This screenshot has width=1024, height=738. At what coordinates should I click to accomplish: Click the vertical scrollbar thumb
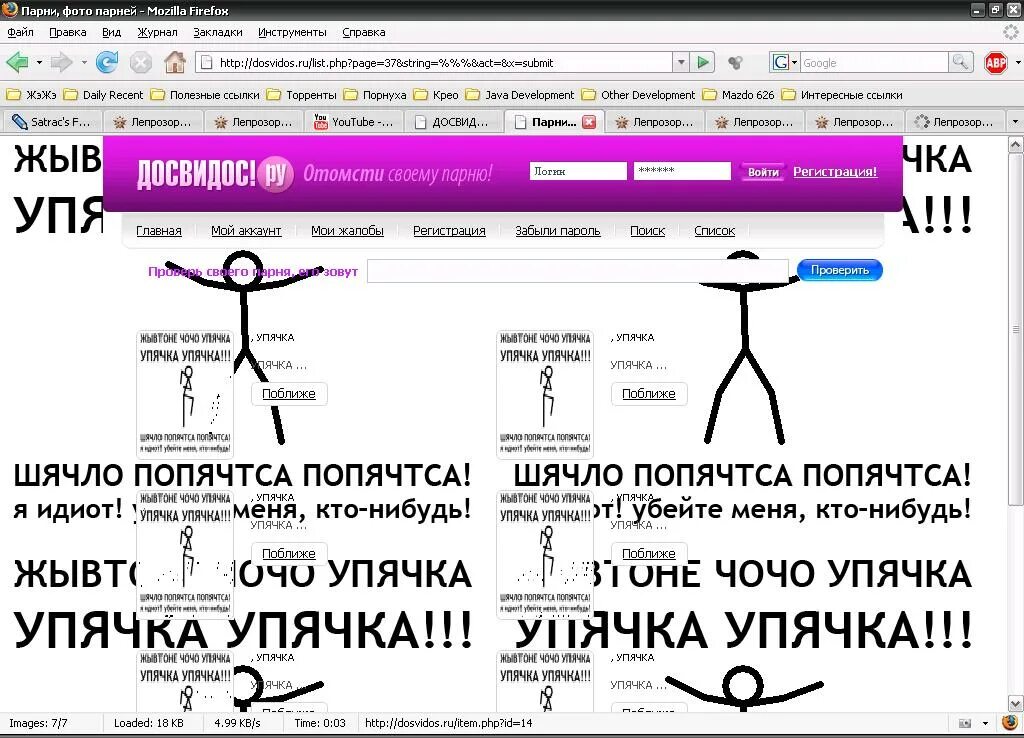(1016, 329)
